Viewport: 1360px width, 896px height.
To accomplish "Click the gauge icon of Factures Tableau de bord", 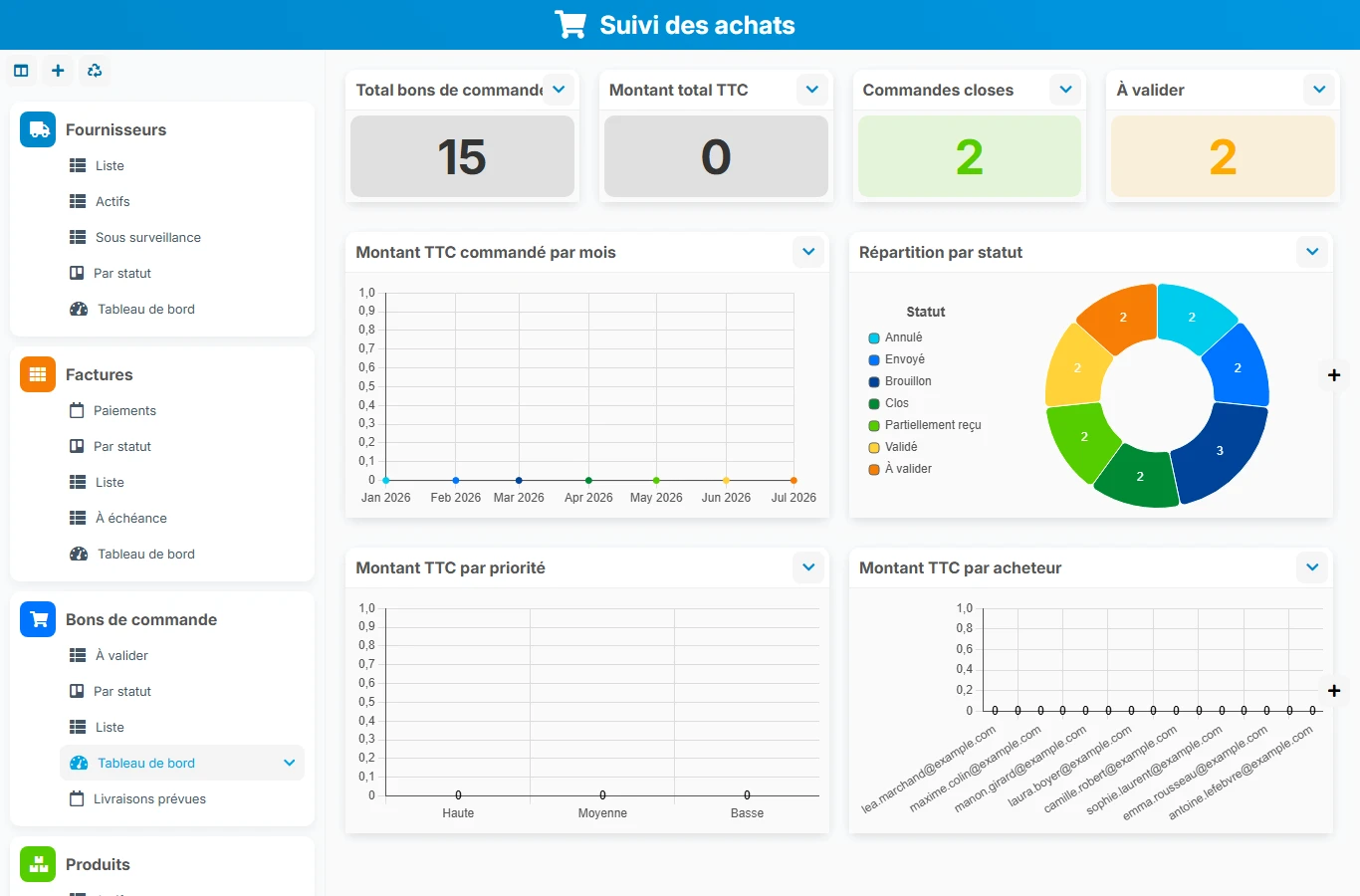I will 79,555.
